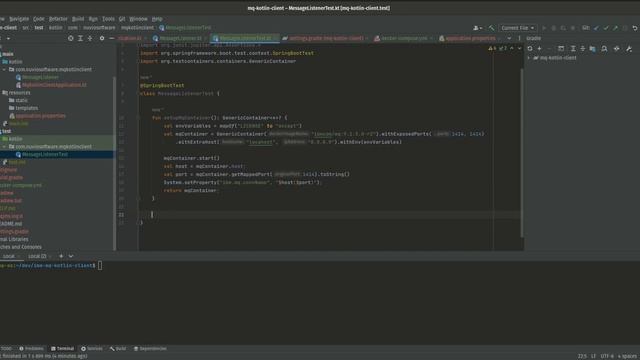Select MessageListenerTest in project tree
Screen dimensions: 640x360
[45, 155]
